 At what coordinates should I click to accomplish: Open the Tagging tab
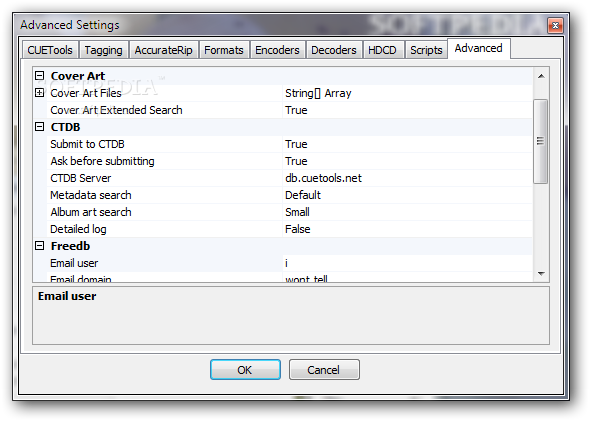tap(103, 50)
